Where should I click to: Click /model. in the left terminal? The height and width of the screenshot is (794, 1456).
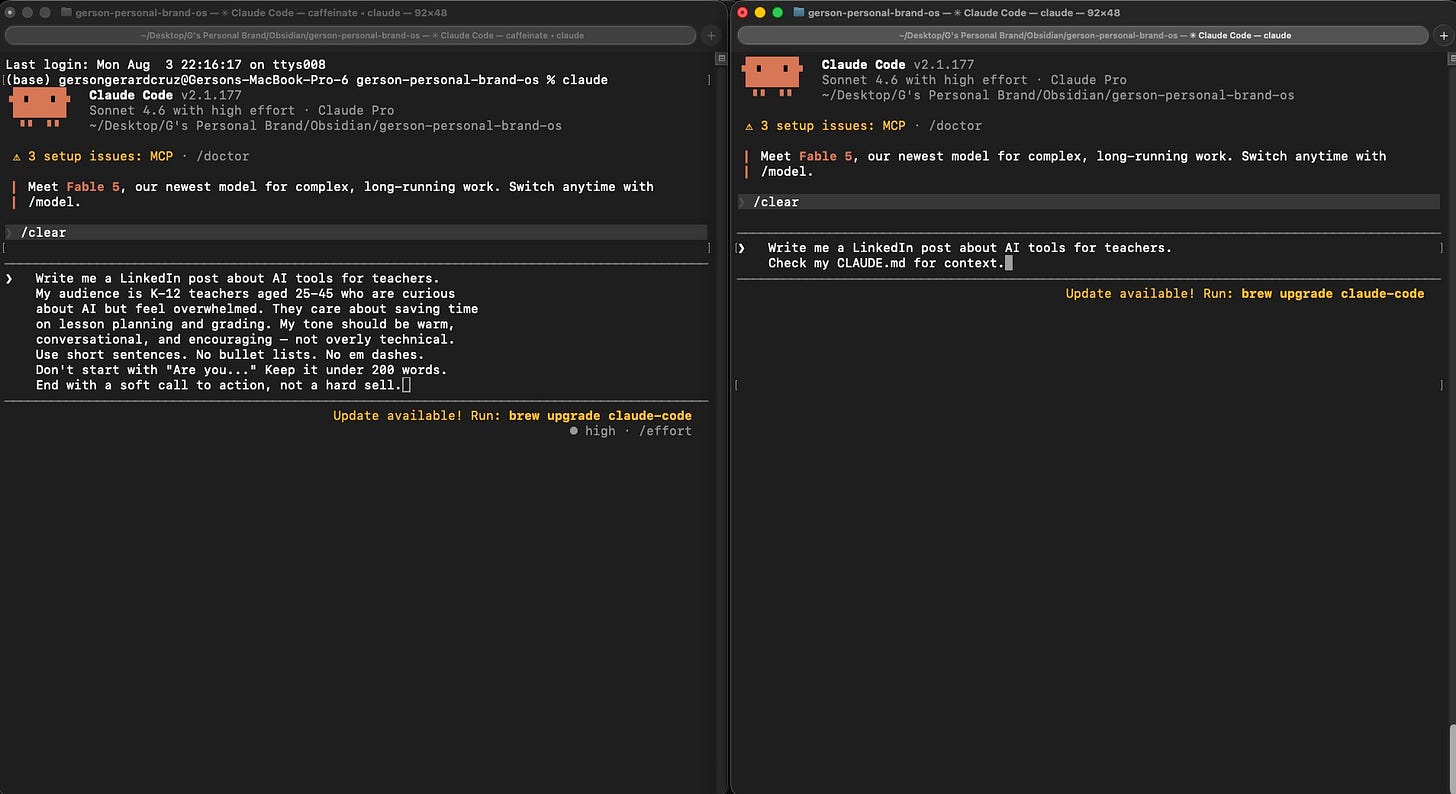[x=54, y=202]
